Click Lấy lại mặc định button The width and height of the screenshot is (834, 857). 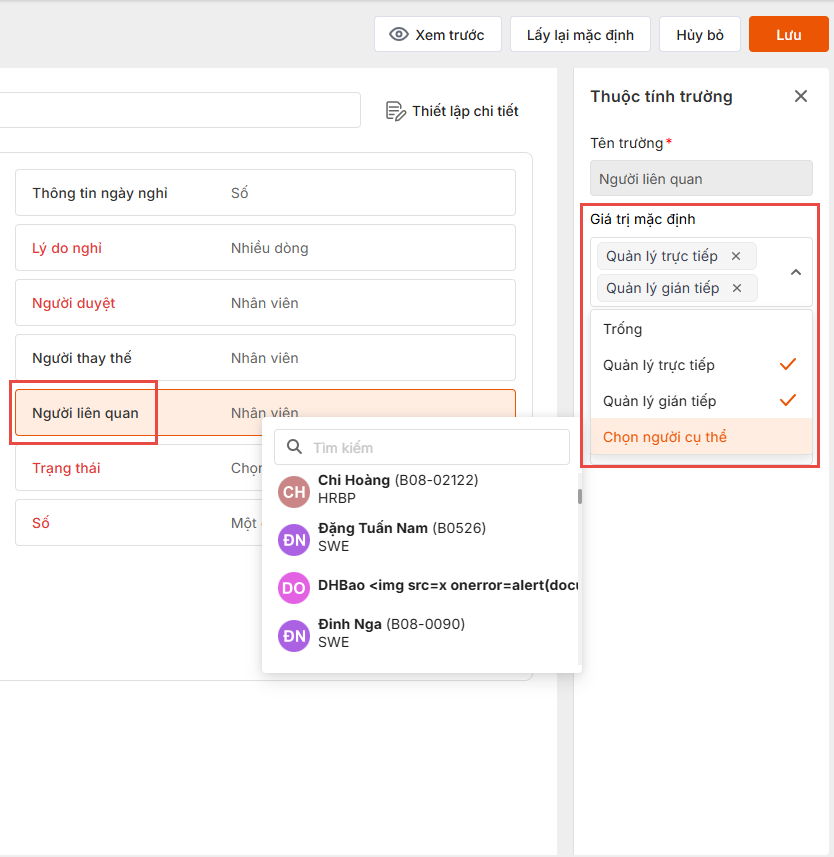click(580, 35)
